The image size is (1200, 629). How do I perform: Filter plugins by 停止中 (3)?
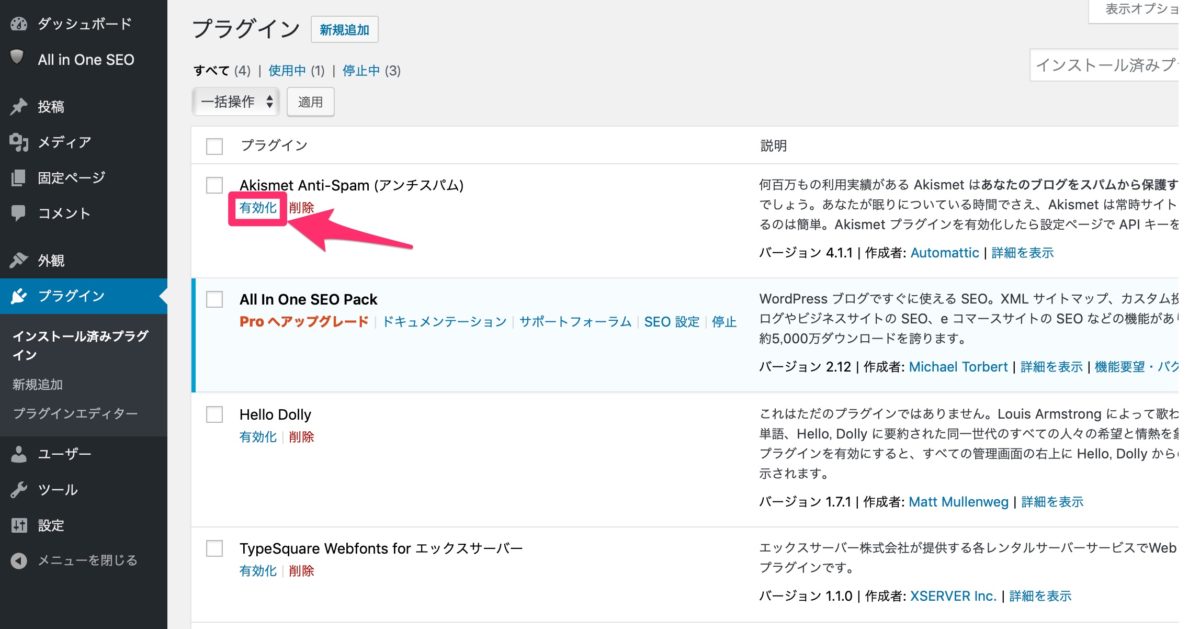pos(372,70)
